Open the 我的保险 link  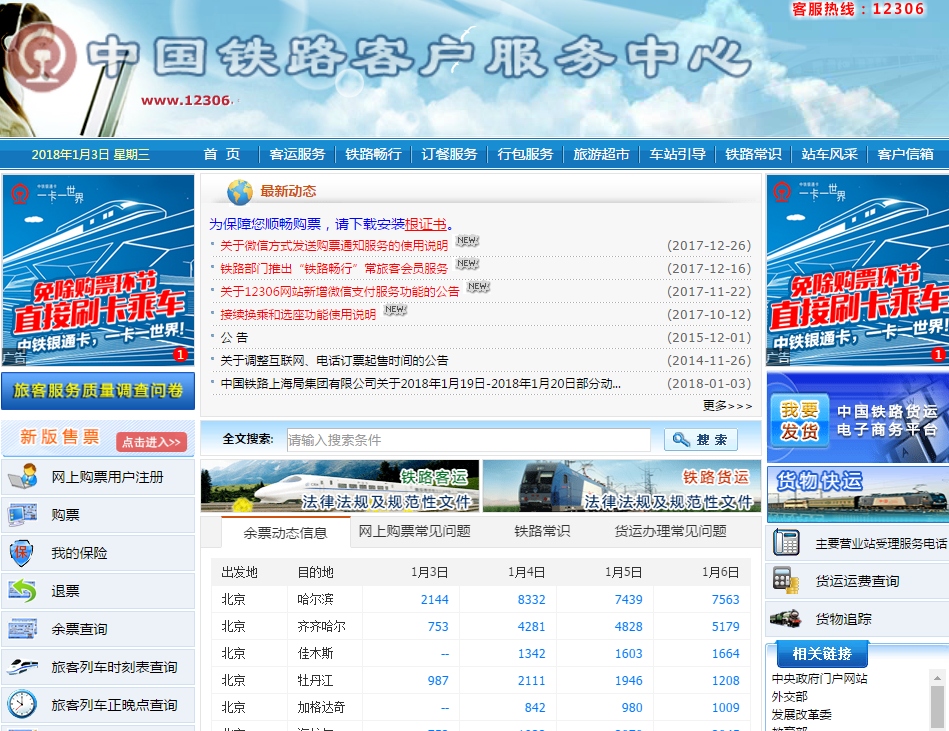click(79, 553)
